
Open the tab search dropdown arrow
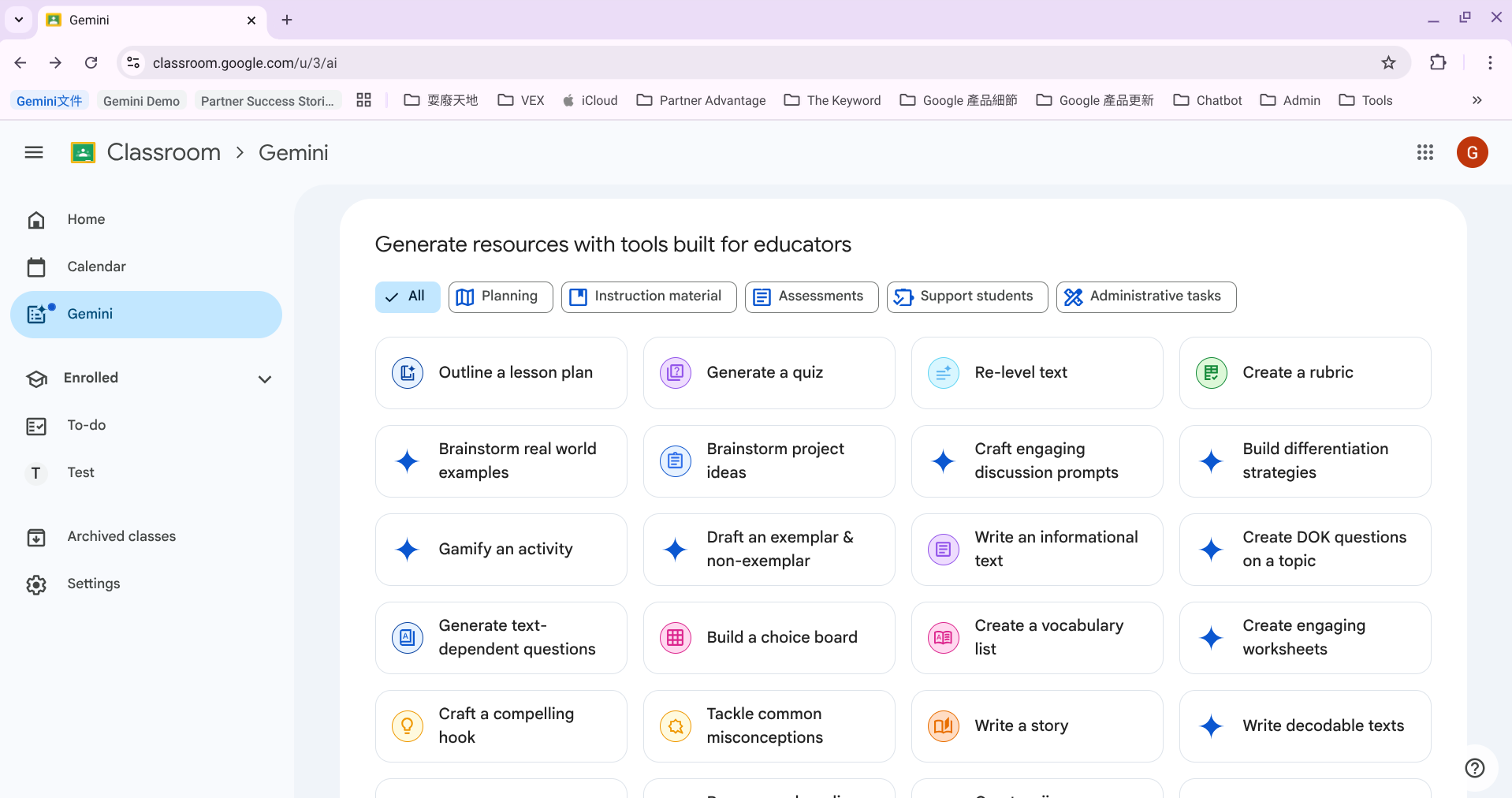click(19, 20)
